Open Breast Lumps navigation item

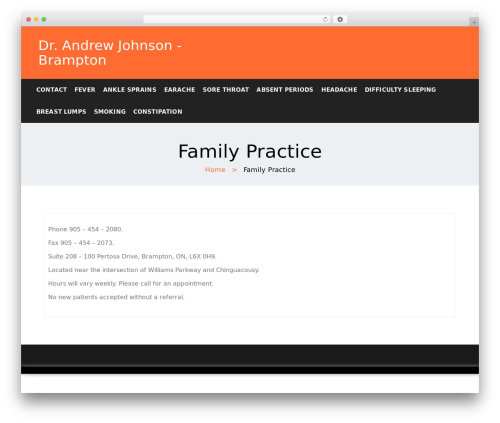61,112
